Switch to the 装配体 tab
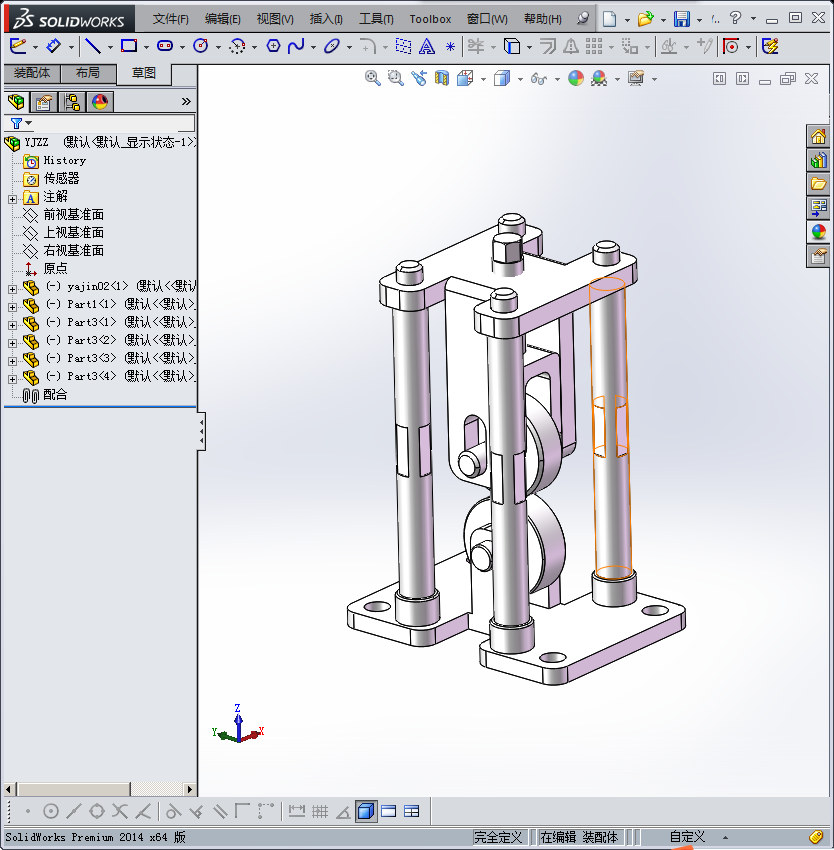Viewport: 834px width, 850px height. coord(32,73)
